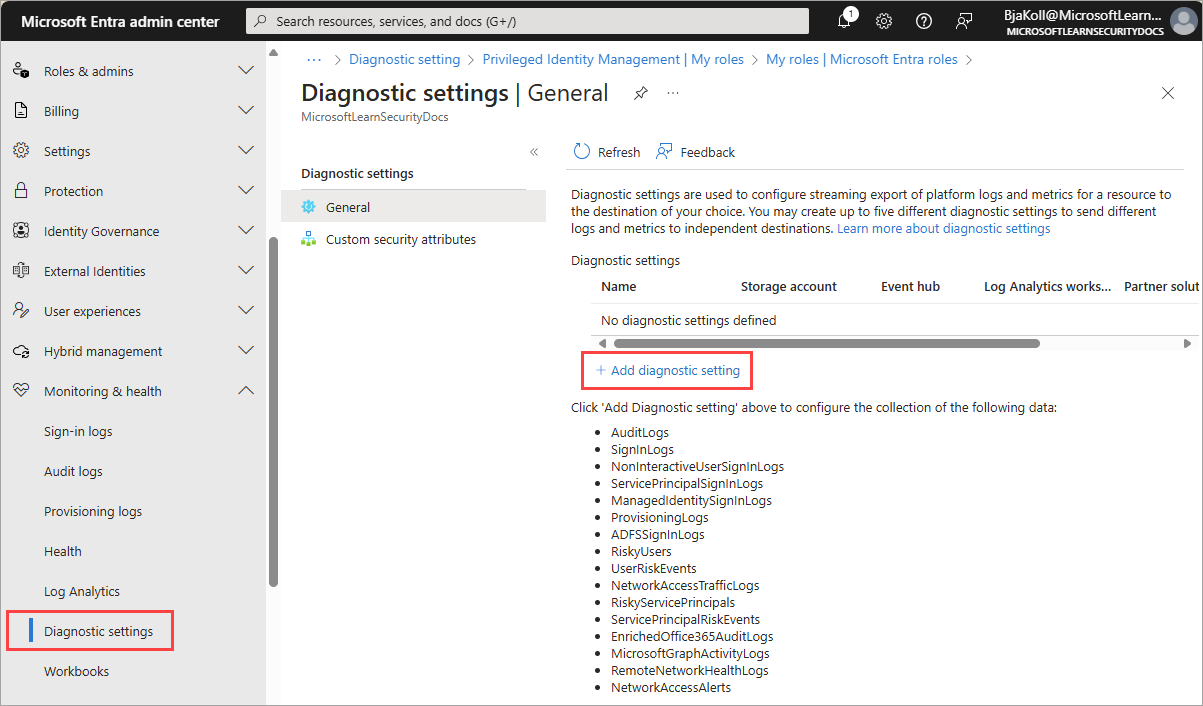
Task: Click the General gear icon
Action: coord(309,207)
